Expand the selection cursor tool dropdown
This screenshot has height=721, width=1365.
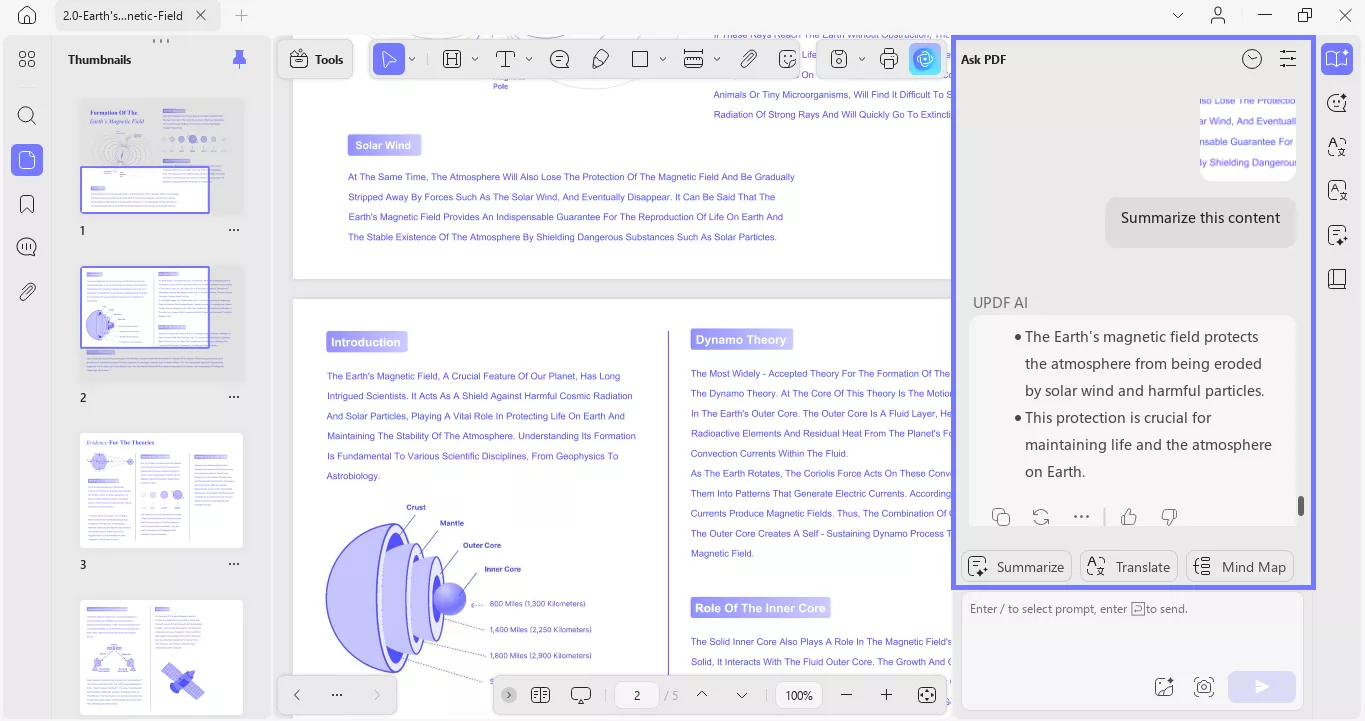tap(412, 60)
